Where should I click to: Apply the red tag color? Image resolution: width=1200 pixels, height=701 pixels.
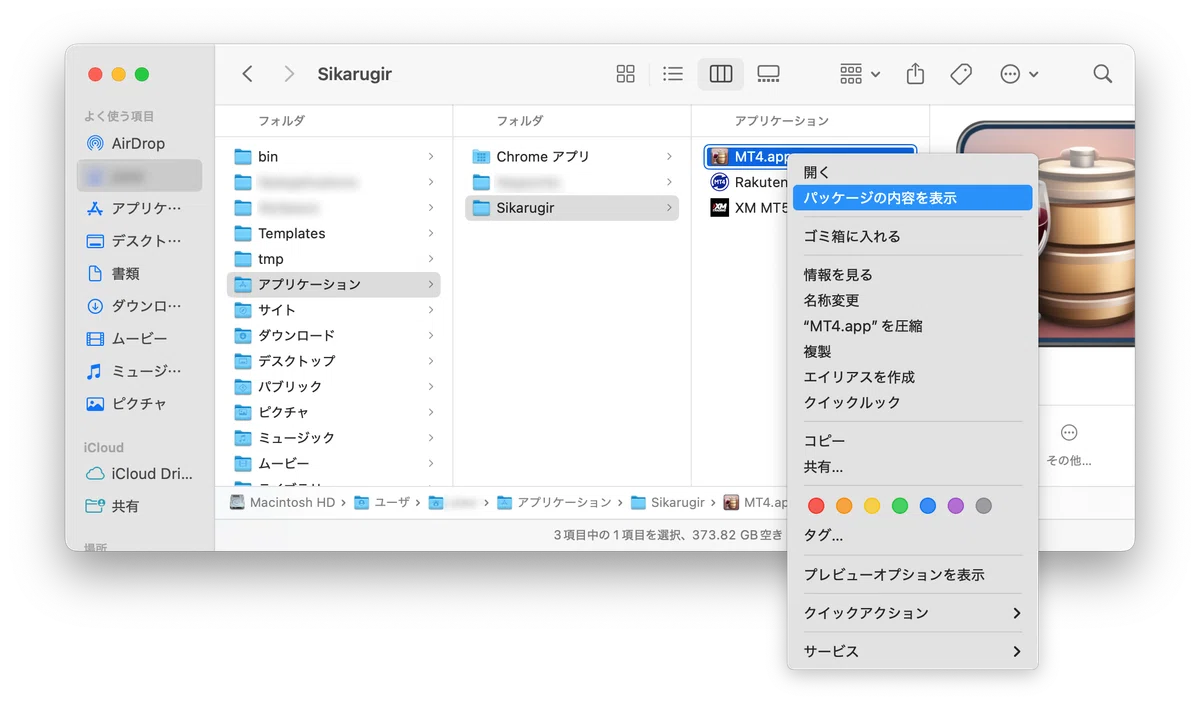pyautogui.click(x=816, y=506)
